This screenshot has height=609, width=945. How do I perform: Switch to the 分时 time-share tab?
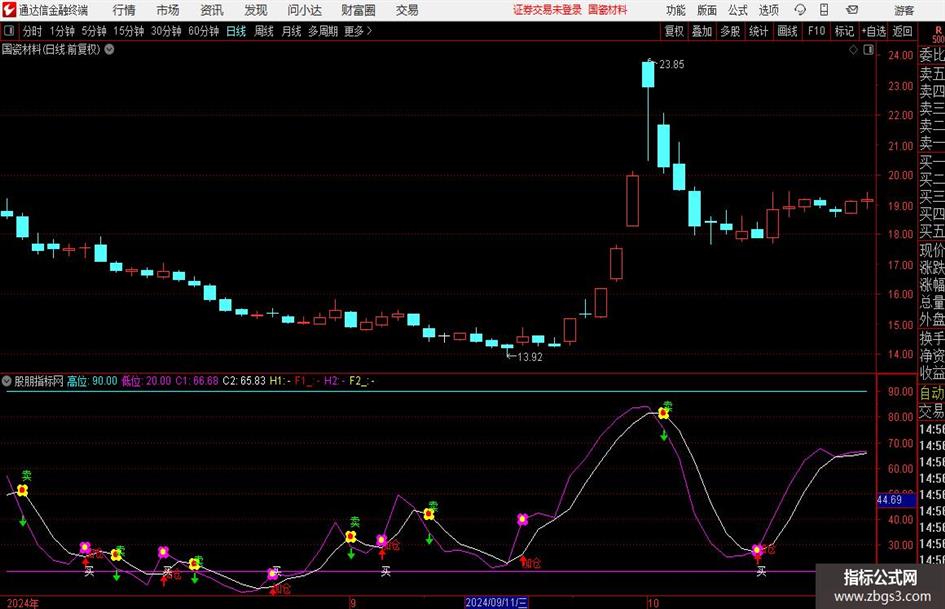[33, 31]
